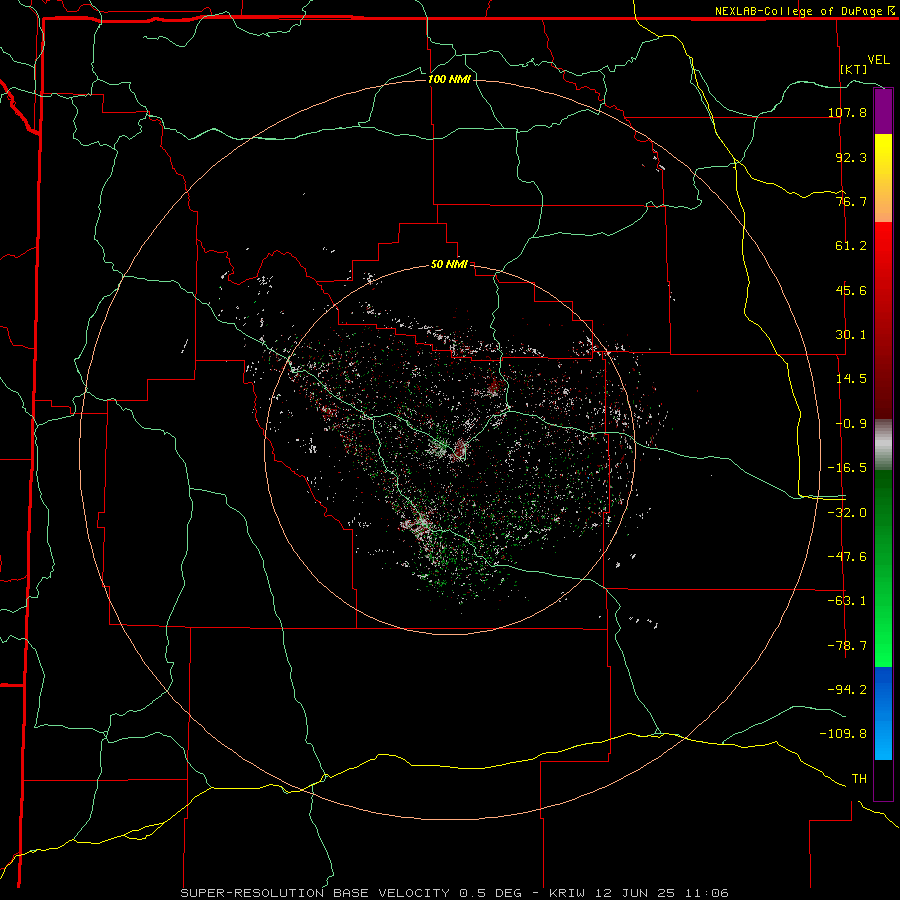Screen dimensions: 900x900
Task: Click the 100 NMI range ring label
Action: pyautogui.click(x=449, y=79)
